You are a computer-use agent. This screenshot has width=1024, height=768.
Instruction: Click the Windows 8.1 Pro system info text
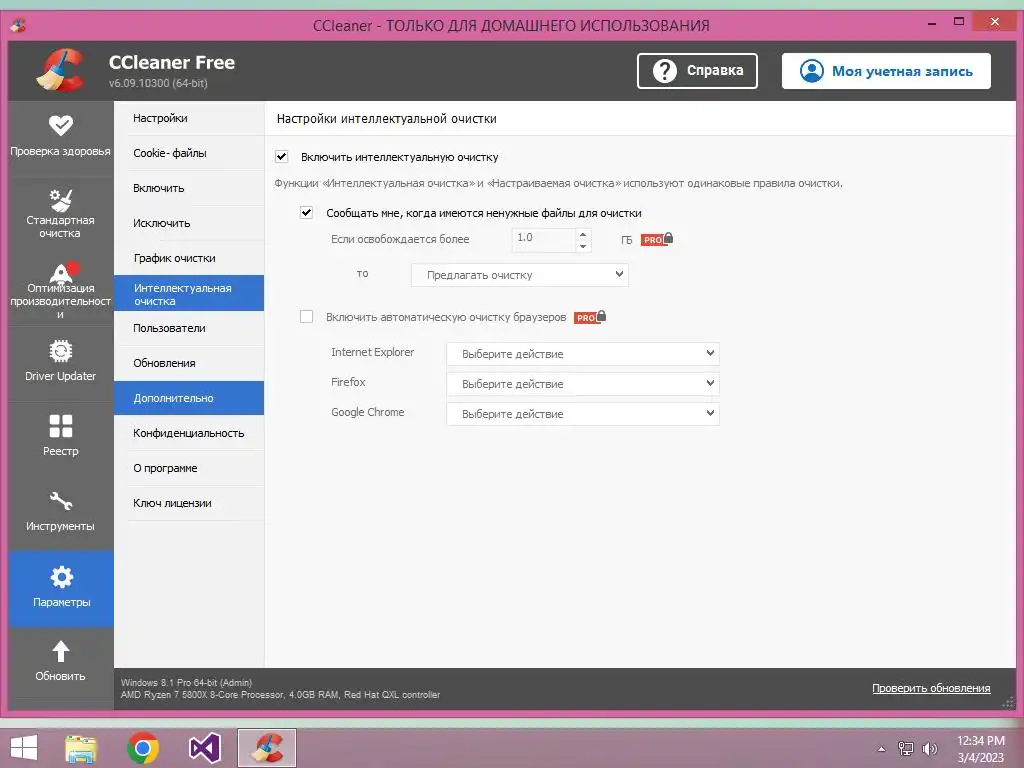(186, 682)
